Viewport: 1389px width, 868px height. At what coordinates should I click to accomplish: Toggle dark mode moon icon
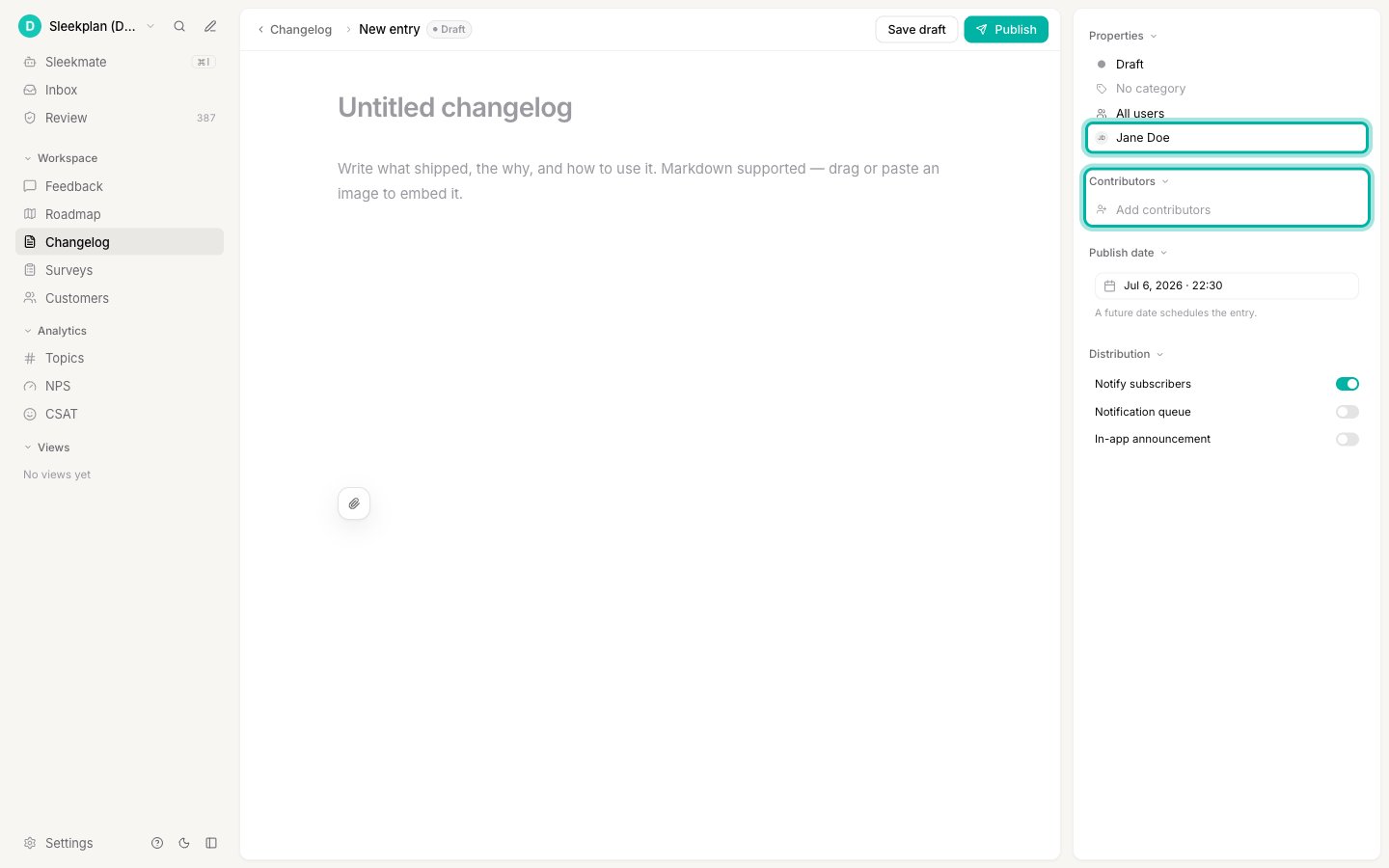[184, 843]
